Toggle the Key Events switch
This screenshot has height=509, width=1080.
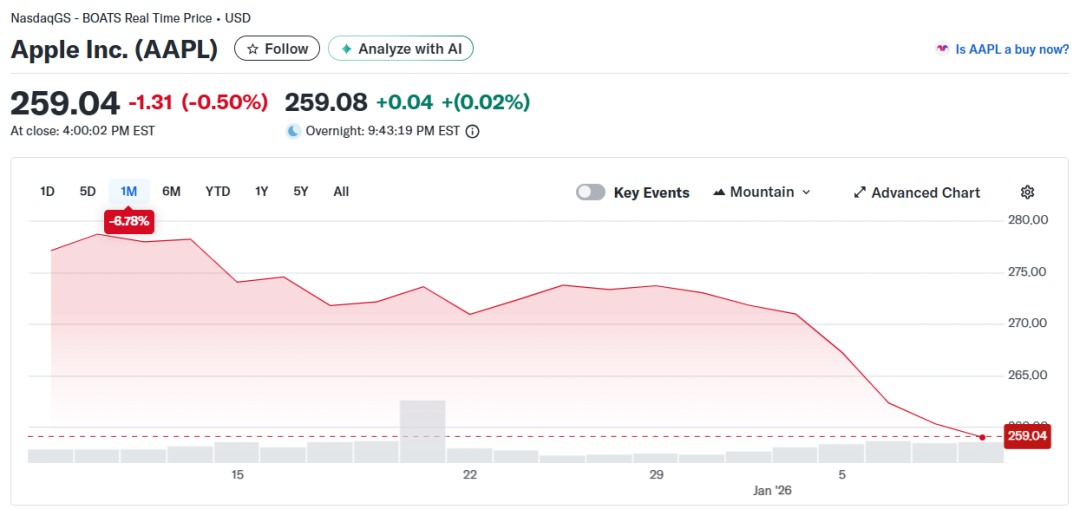click(591, 192)
